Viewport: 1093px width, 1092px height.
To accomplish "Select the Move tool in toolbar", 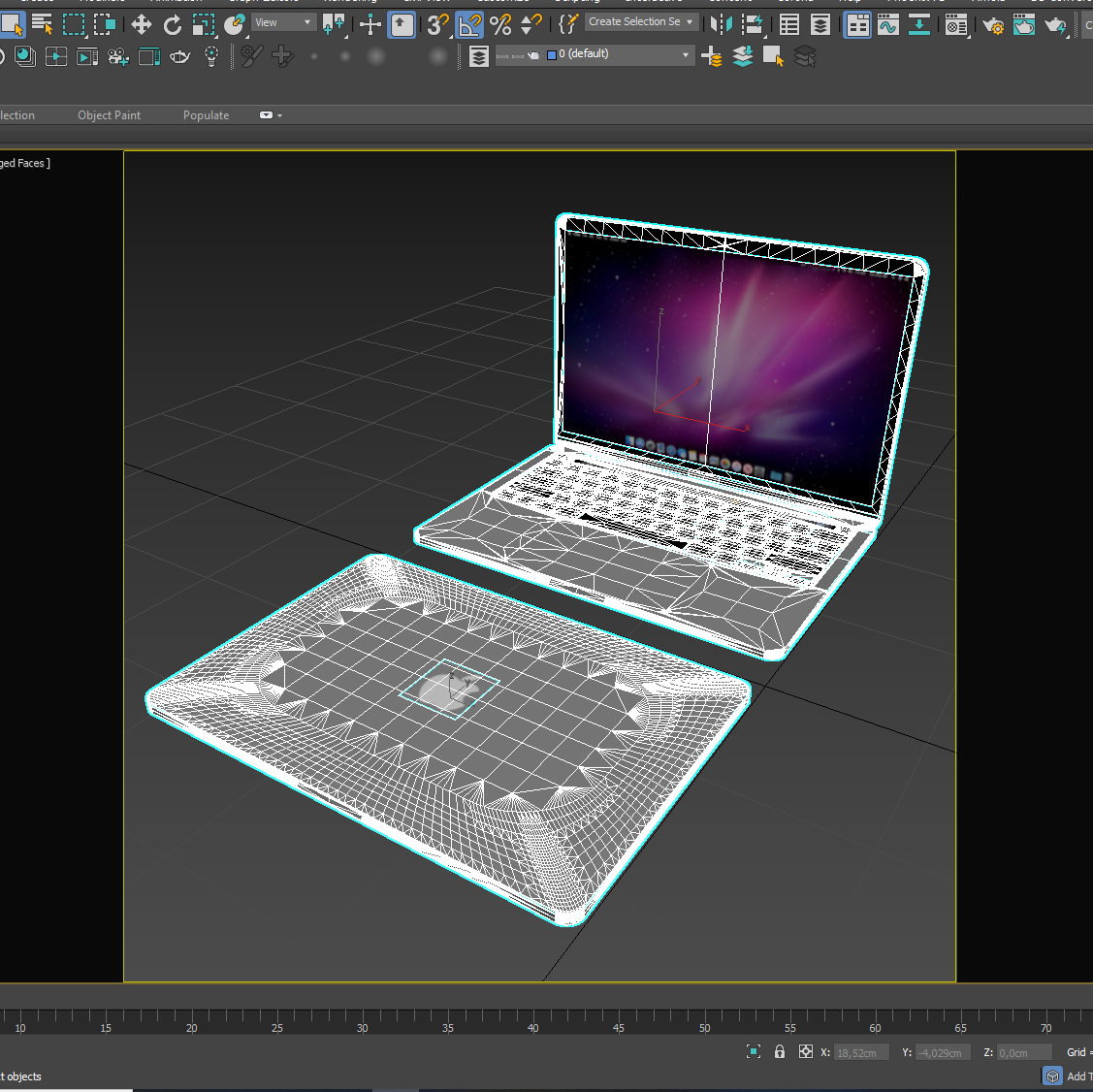I will 142,25.
